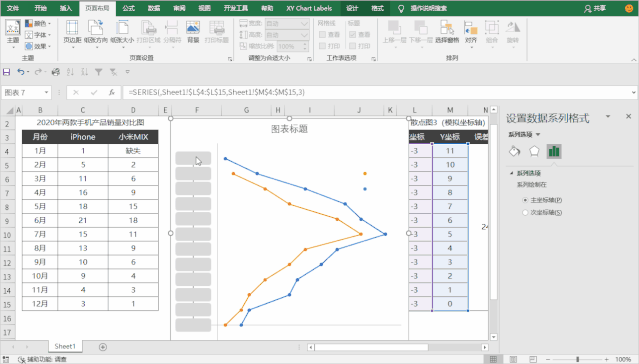This screenshot has height=364, width=639.
Task: Open the 对齐 align objects menu
Action: 471,33
